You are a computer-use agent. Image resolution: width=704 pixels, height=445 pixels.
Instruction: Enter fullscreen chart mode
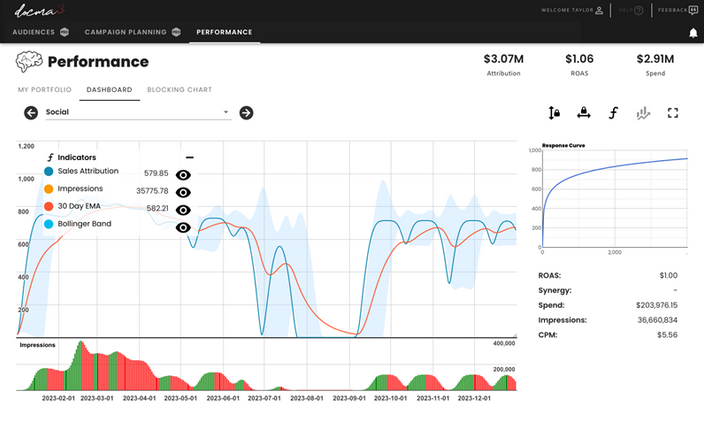[673, 113]
